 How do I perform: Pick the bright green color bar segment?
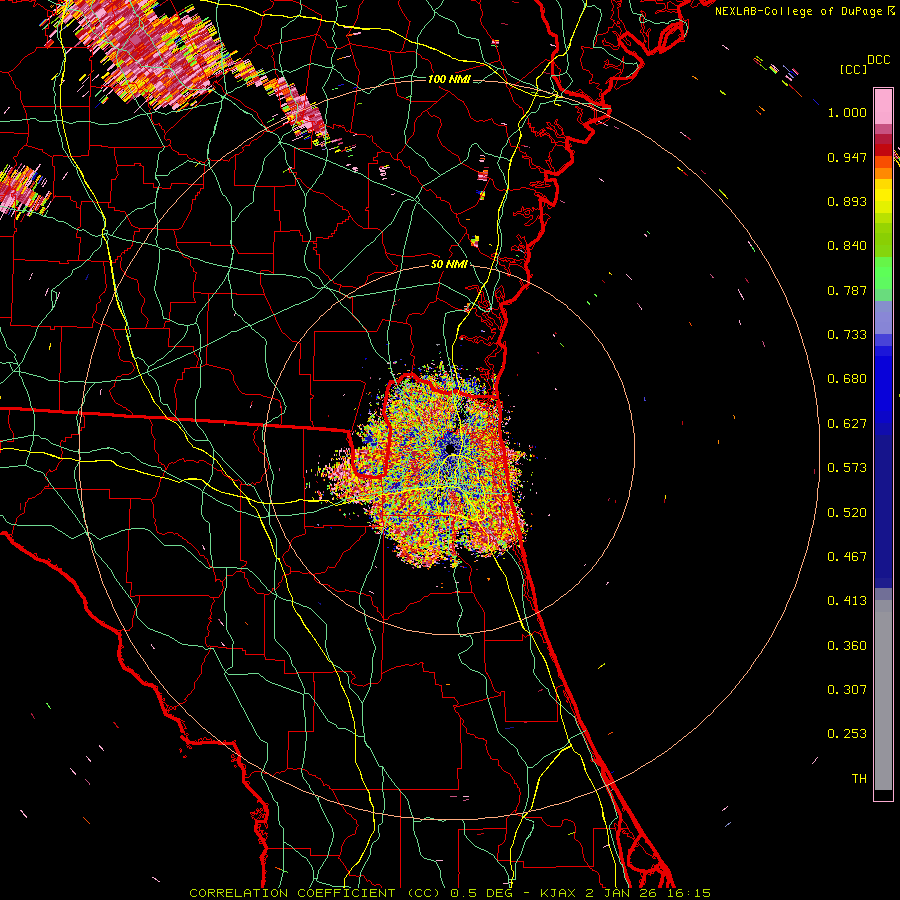(883, 273)
